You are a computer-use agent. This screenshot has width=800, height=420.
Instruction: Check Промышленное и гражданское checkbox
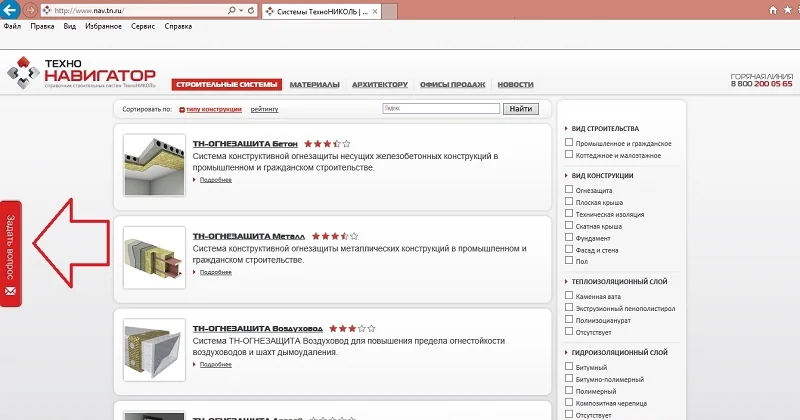click(569, 142)
